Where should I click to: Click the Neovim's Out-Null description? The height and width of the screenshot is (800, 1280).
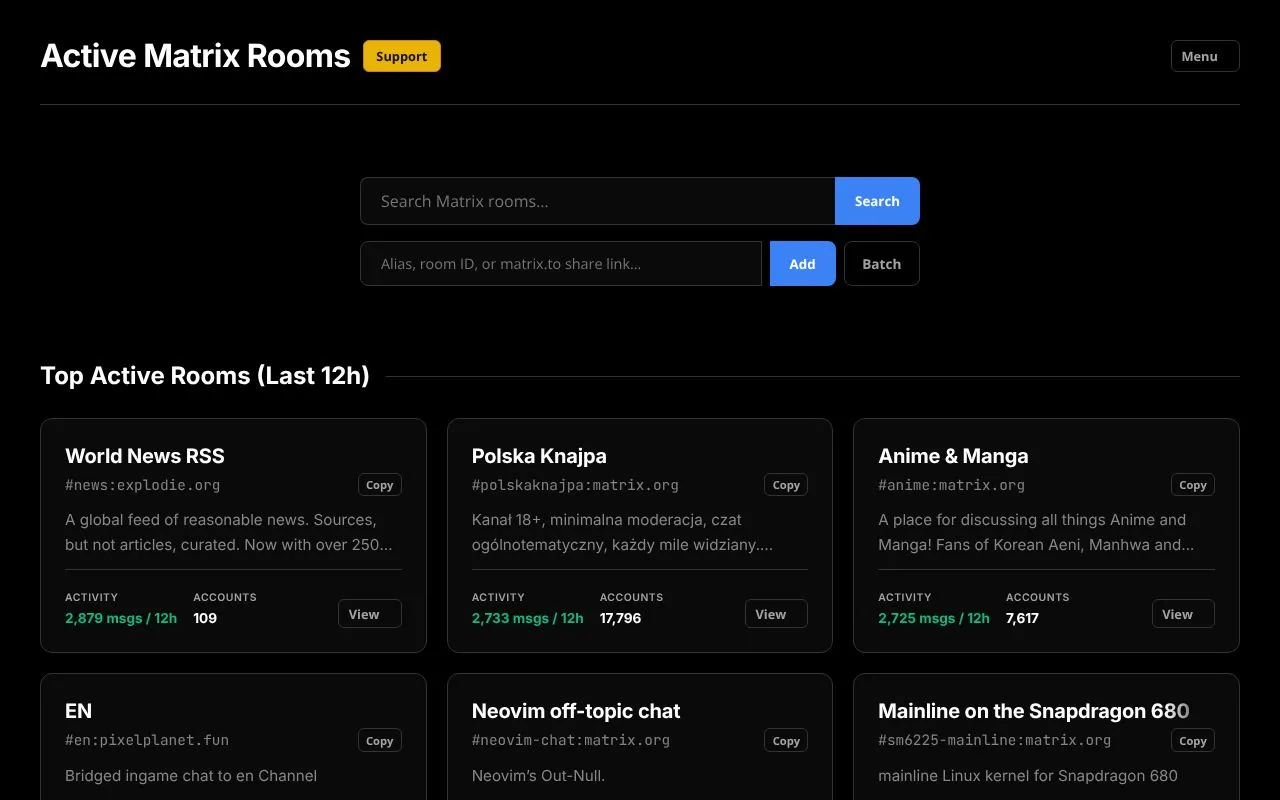(x=538, y=776)
